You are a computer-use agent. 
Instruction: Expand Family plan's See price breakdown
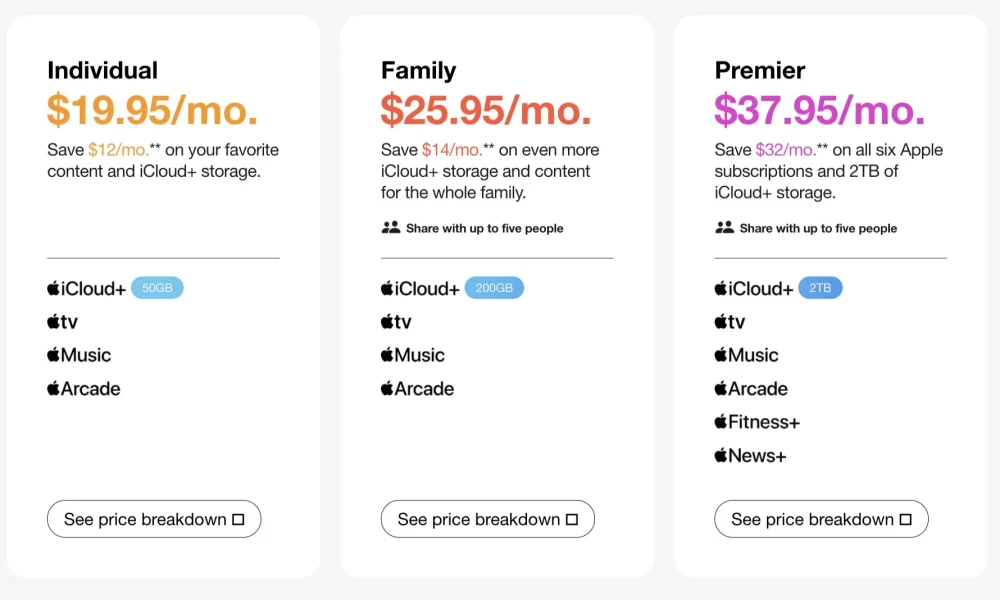[x=488, y=519]
